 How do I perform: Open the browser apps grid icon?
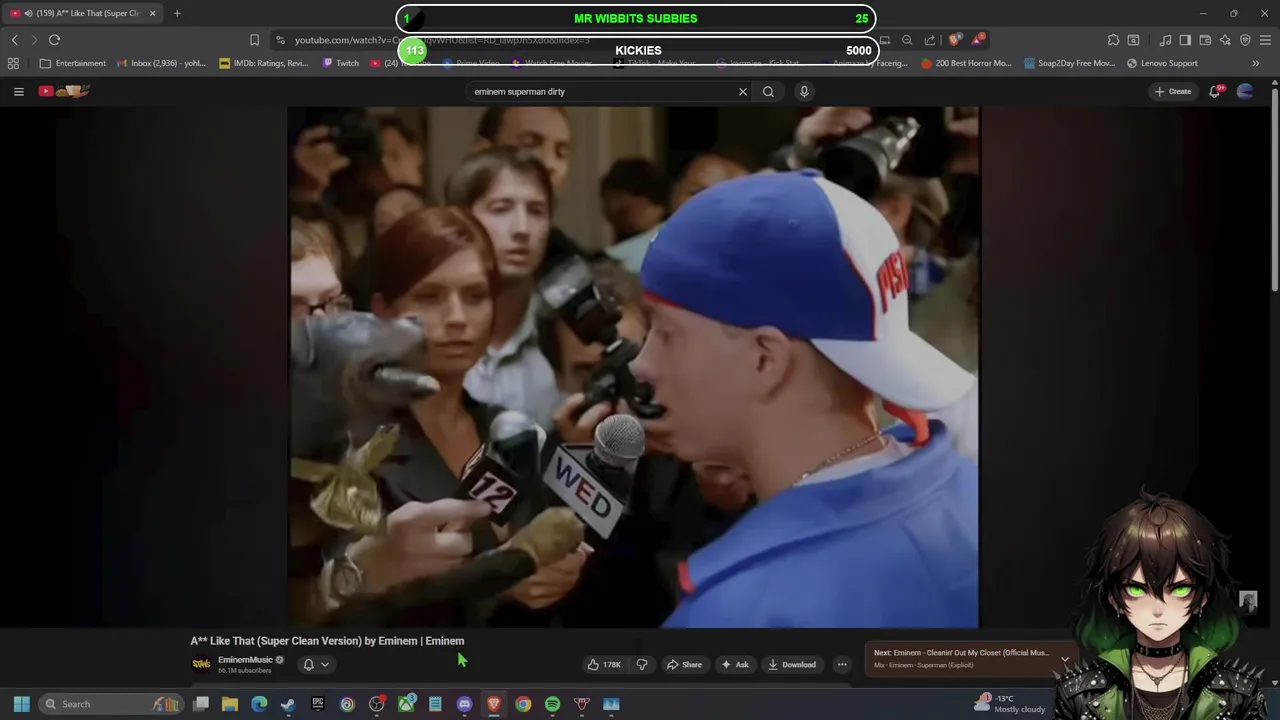pos(13,63)
